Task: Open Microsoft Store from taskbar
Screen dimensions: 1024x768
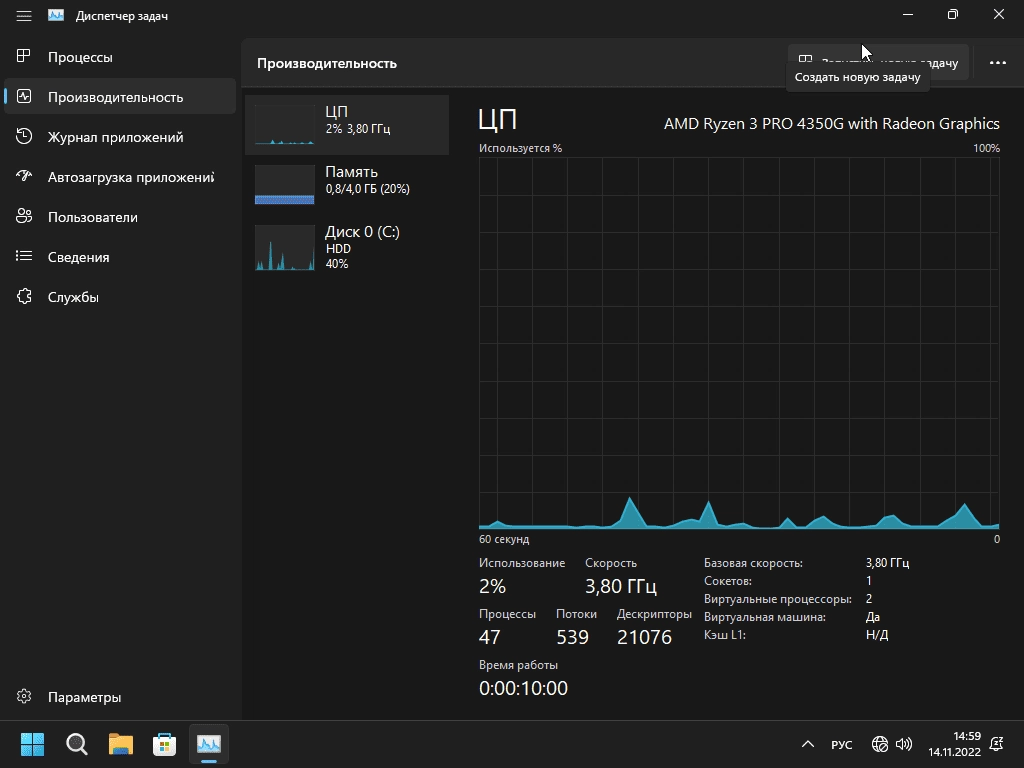Action: pyautogui.click(x=165, y=744)
